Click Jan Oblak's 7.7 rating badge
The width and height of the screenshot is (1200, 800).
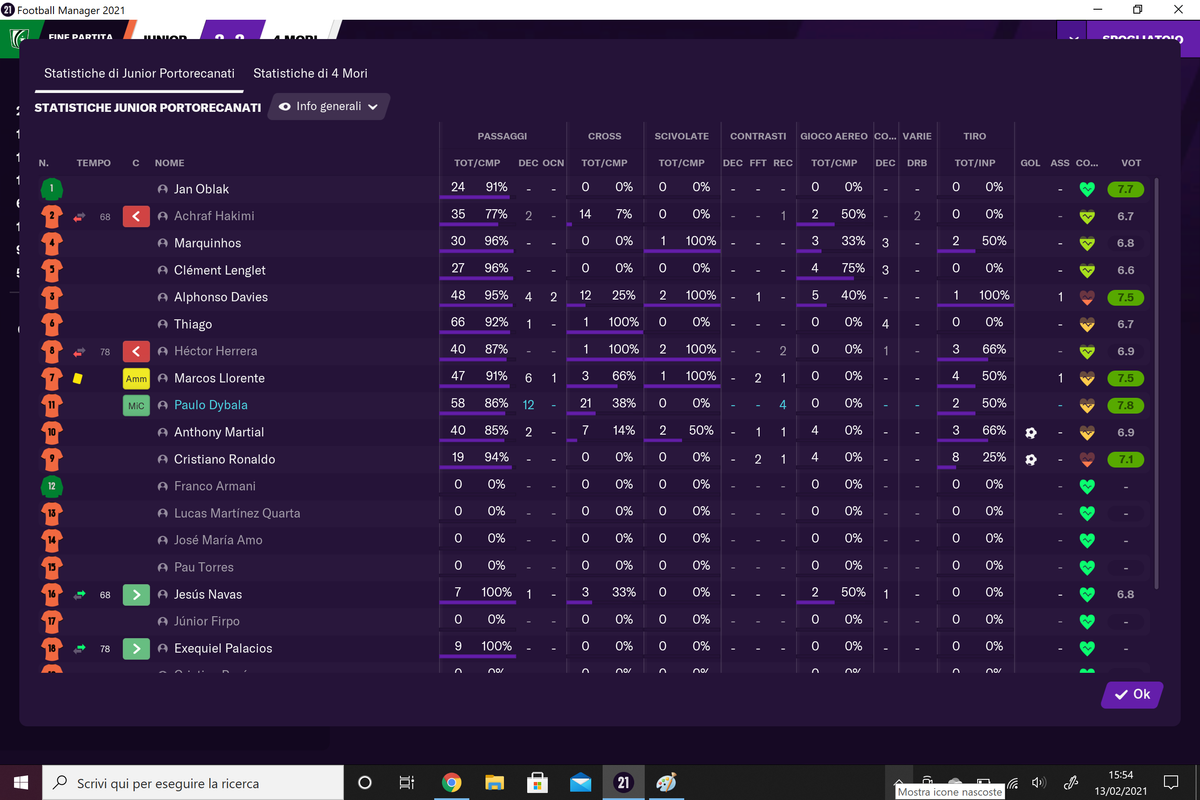point(1125,189)
